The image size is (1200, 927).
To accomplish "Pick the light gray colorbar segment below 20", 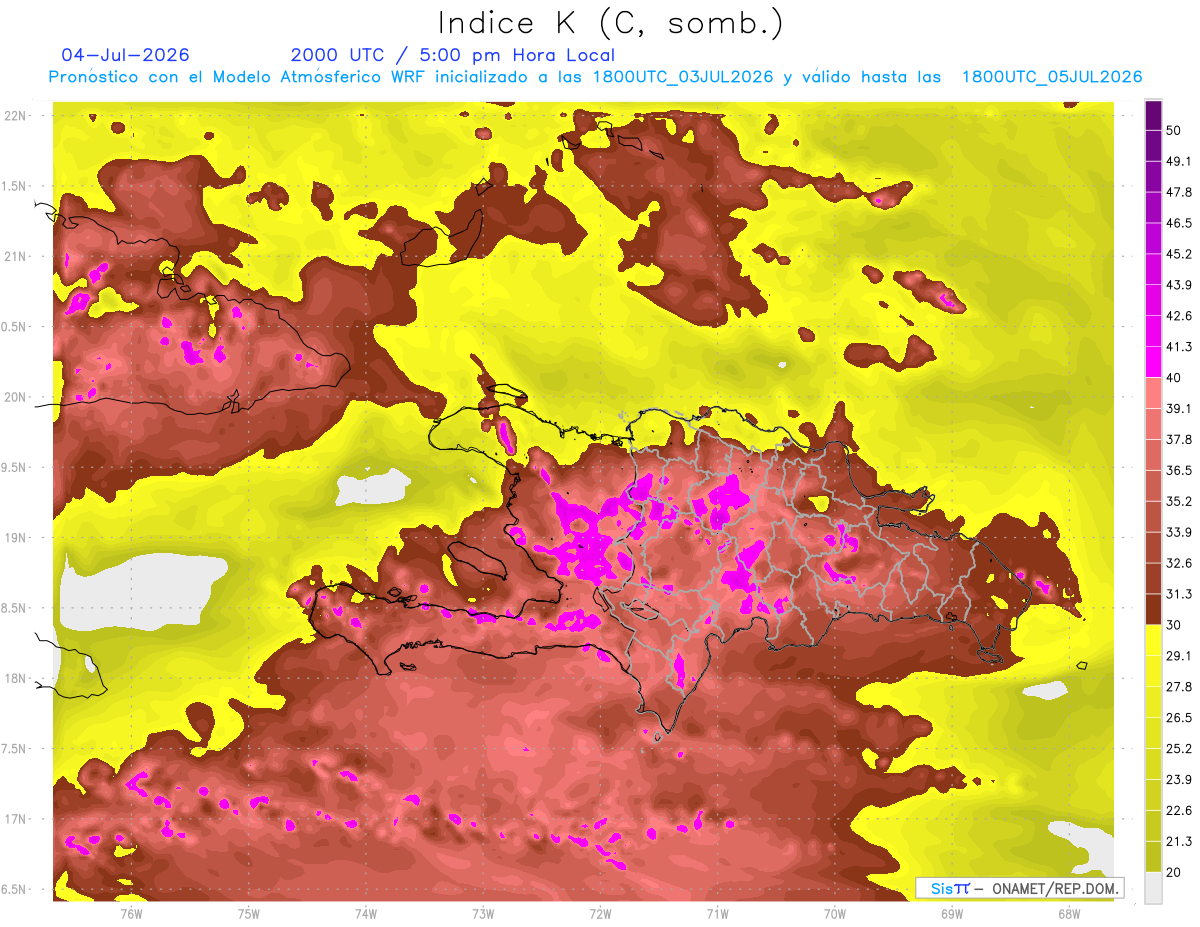I will coord(1153,888).
